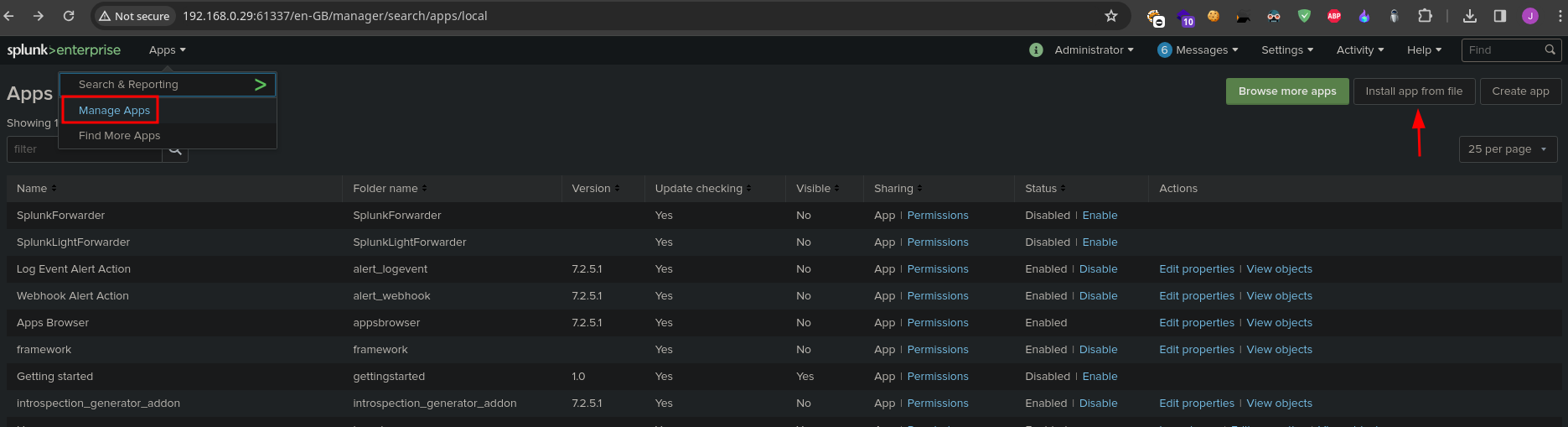Sort by the Status column
The width and height of the screenshot is (1568, 427).
(x=1045, y=189)
